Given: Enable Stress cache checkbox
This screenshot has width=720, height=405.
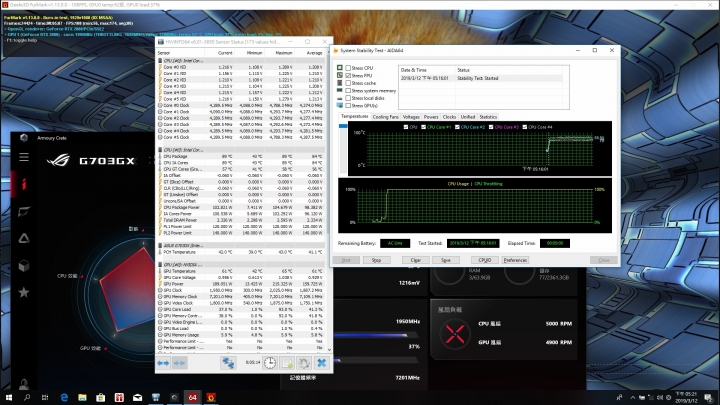Looking at the screenshot, I should [x=348, y=83].
